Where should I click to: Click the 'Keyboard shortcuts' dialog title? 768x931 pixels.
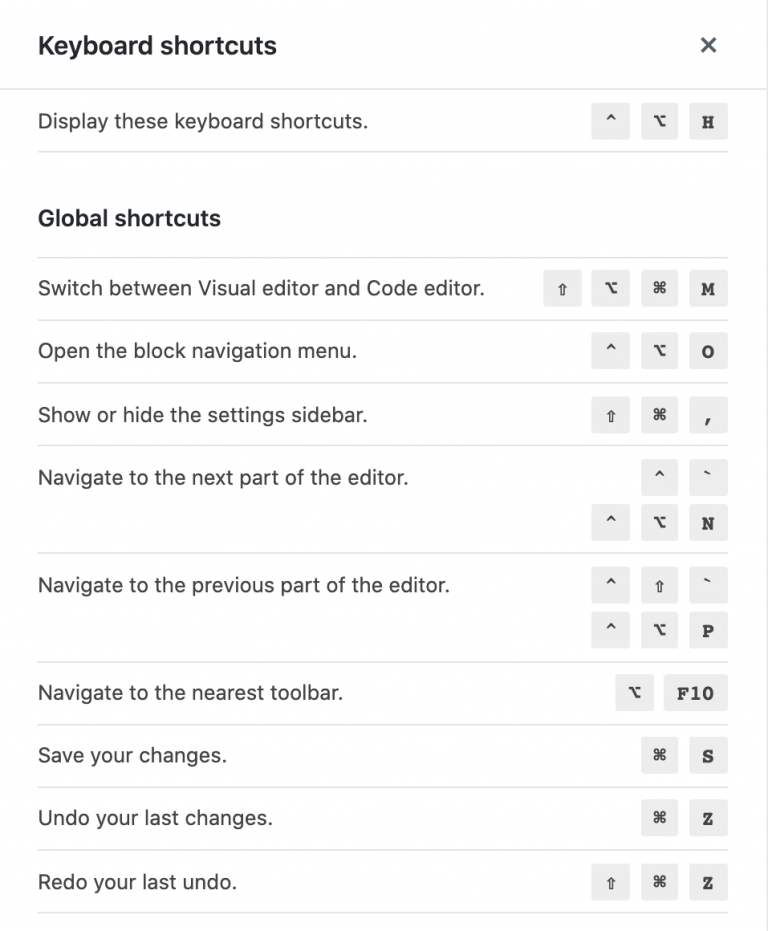coord(157,46)
